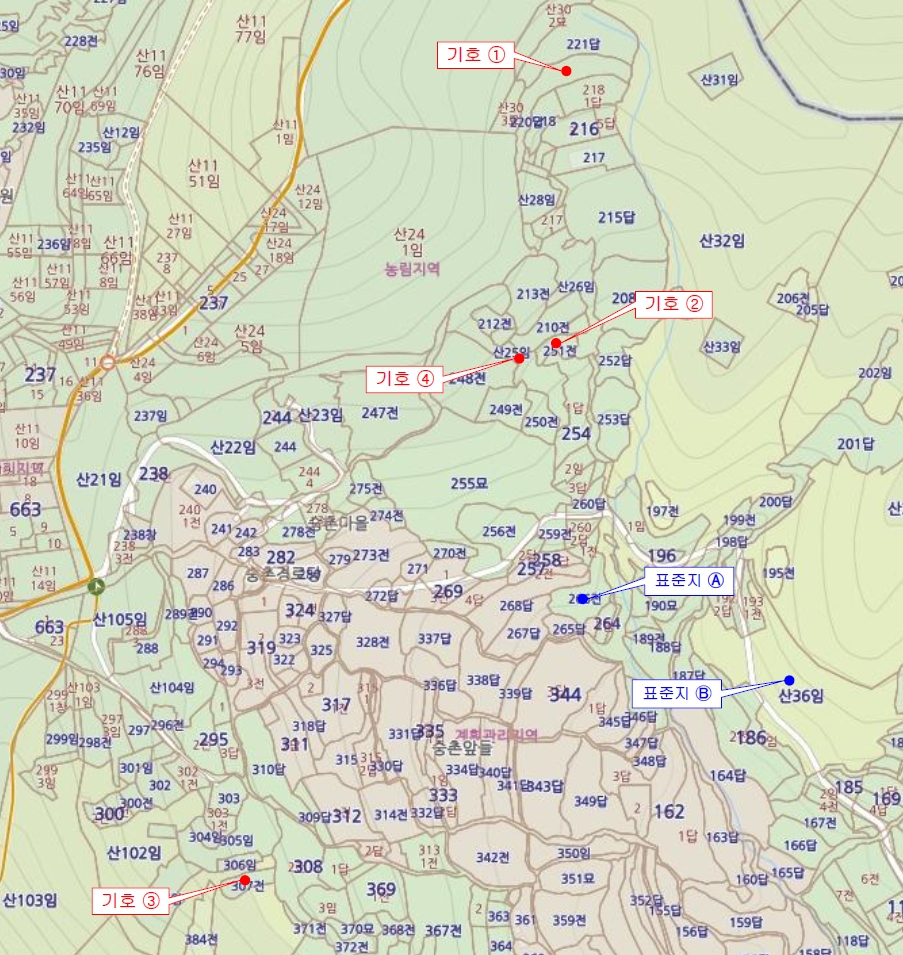Click parcel label 166답

coord(800,845)
